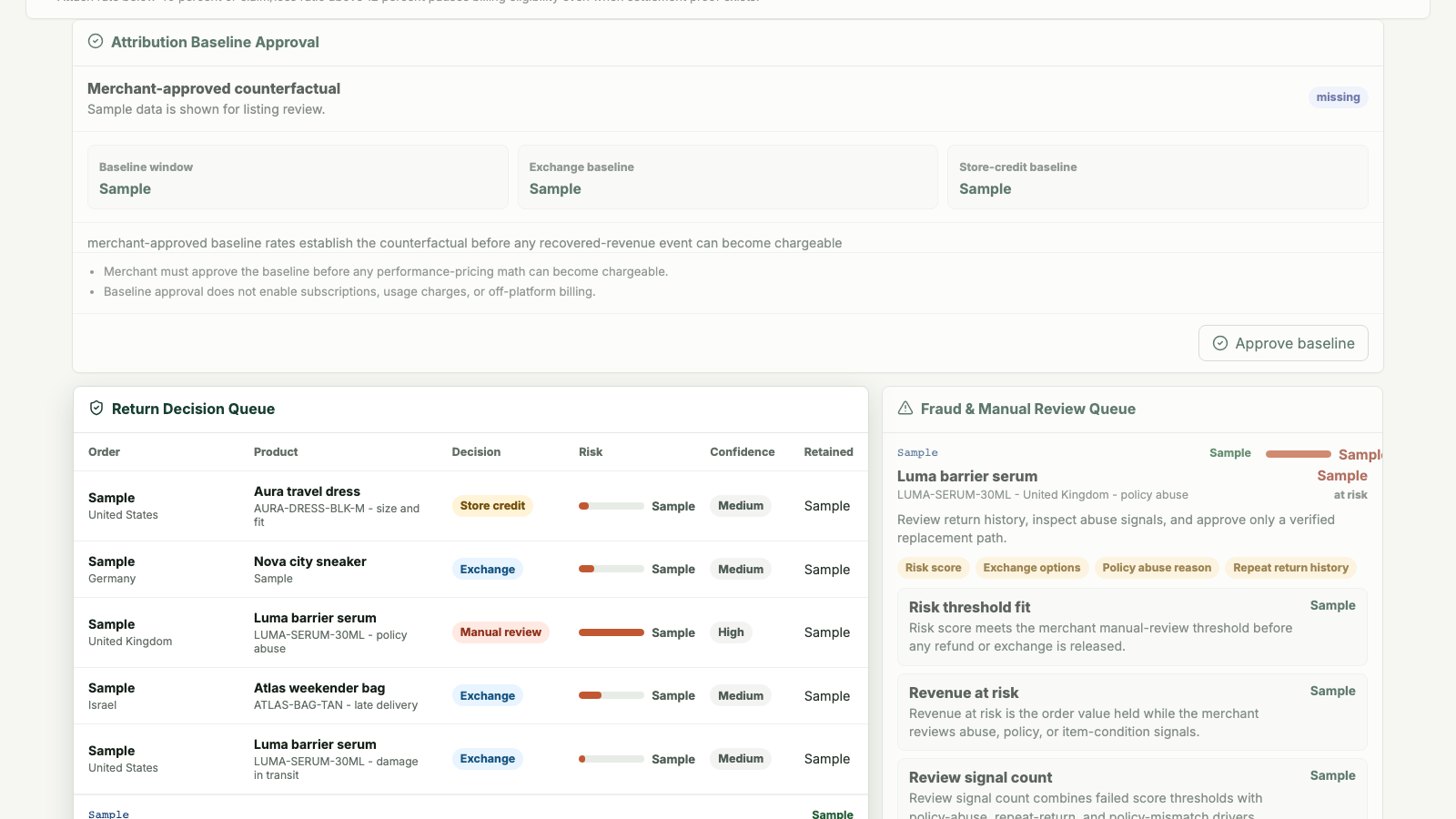The width and height of the screenshot is (1456, 819).
Task: Sort by the Order column header
Action: [104, 452]
